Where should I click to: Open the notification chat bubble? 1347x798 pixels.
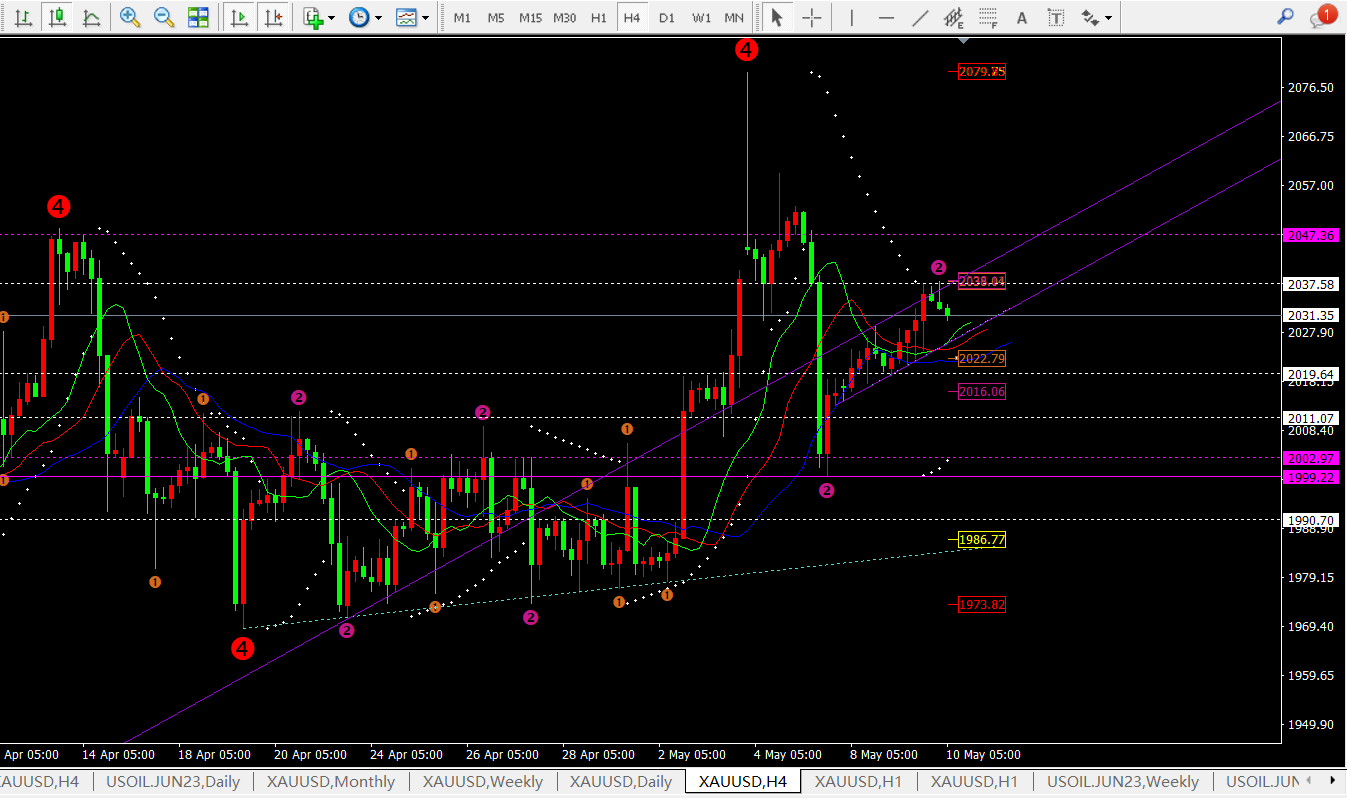(1322, 17)
